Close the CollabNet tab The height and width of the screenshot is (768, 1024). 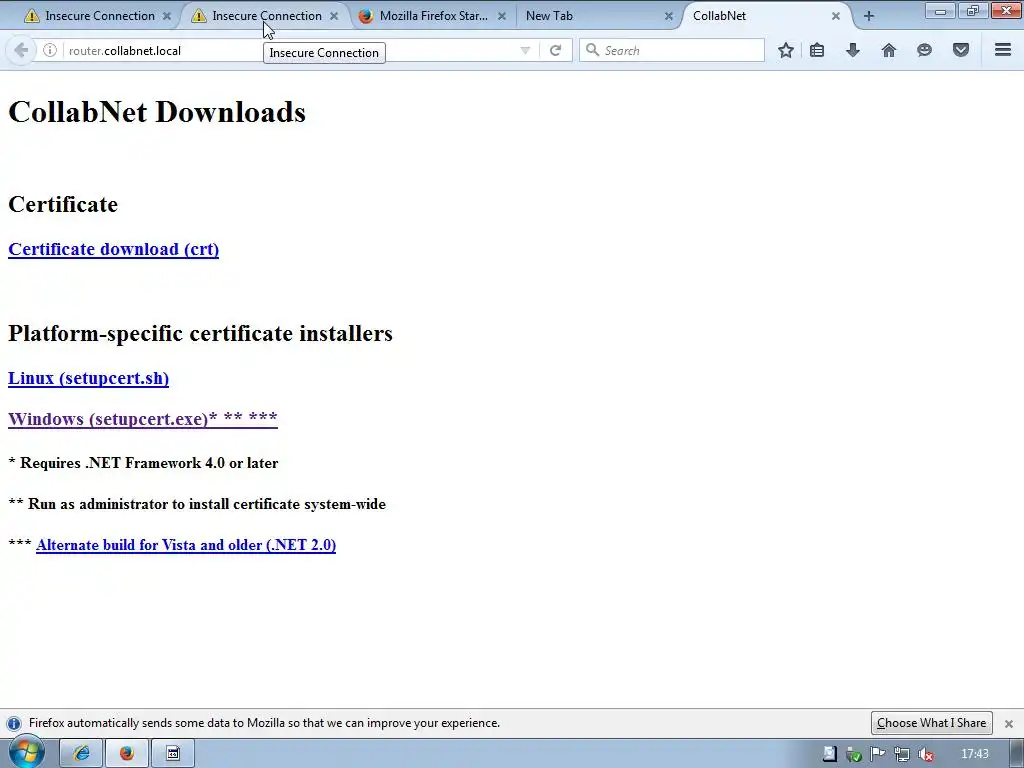pos(835,16)
